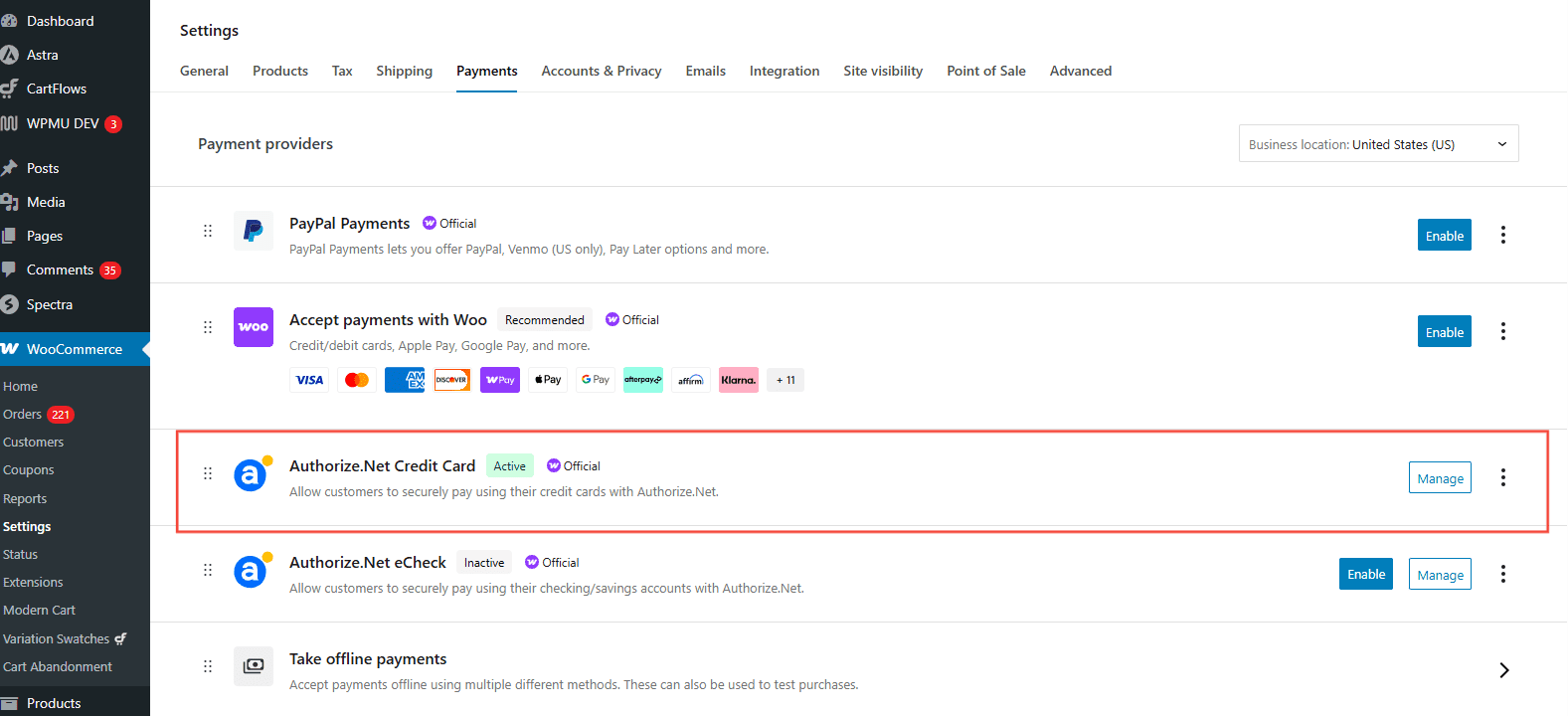Enable PayPal Payments
1568x716 pixels.
click(1444, 235)
